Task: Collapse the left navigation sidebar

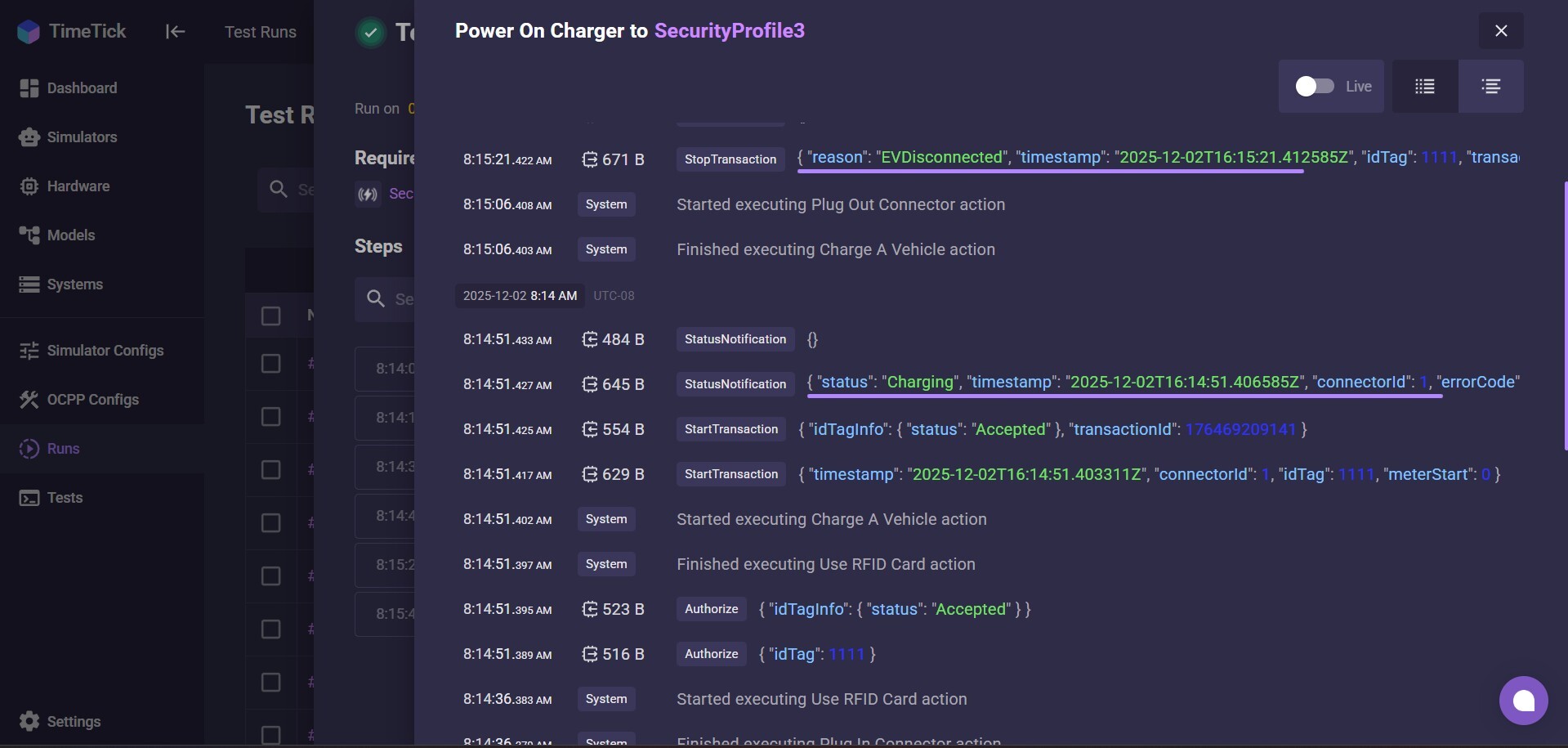Action: 174,31
